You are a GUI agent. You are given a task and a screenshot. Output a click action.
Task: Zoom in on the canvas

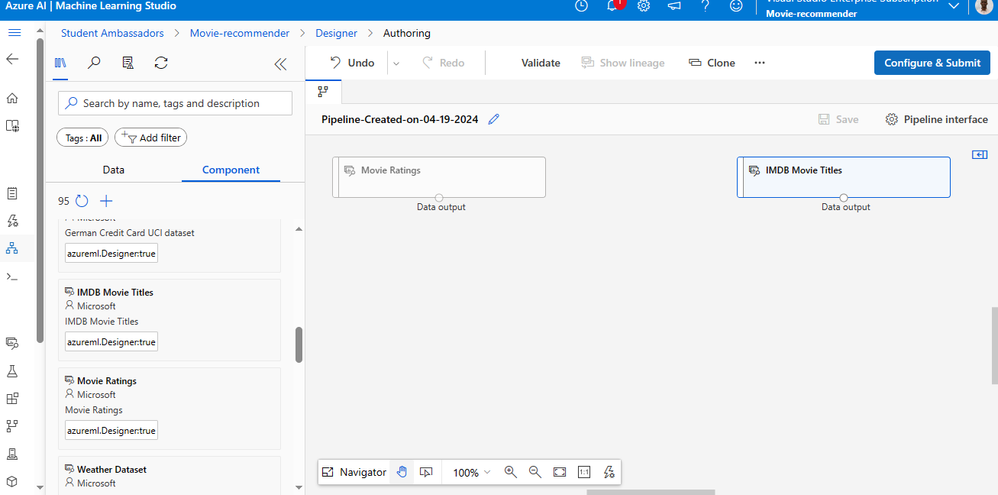(510, 472)
